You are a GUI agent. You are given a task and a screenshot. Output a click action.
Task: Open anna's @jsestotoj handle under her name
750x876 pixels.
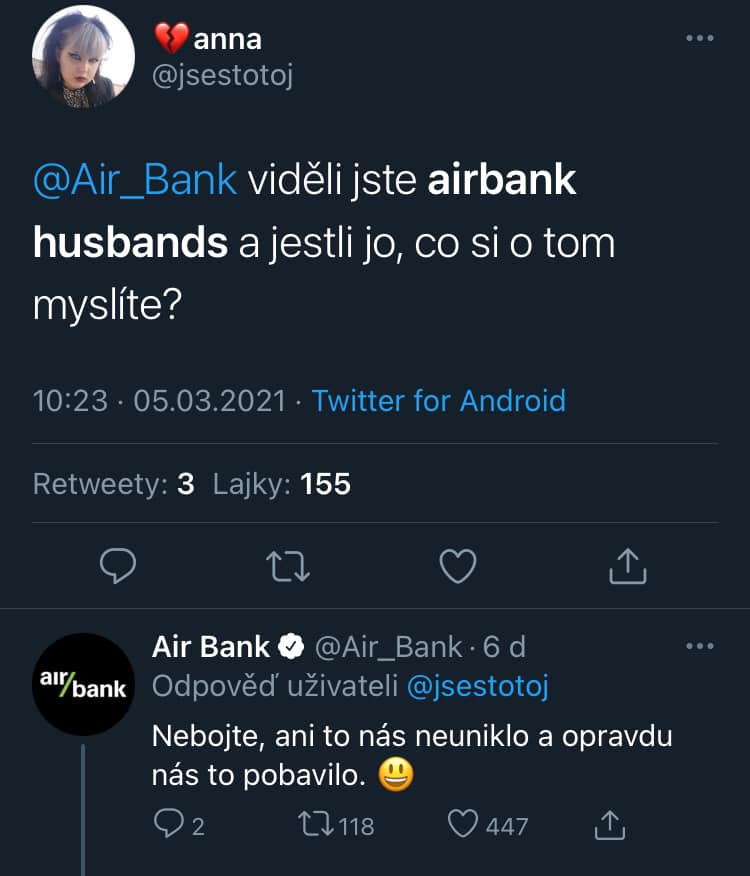(x=222, y=76)
